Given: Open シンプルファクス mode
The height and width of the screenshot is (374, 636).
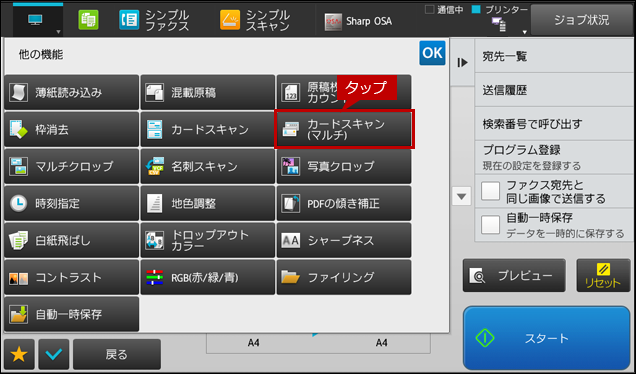Looking at the screenshot, I should (x=155, y=20).
